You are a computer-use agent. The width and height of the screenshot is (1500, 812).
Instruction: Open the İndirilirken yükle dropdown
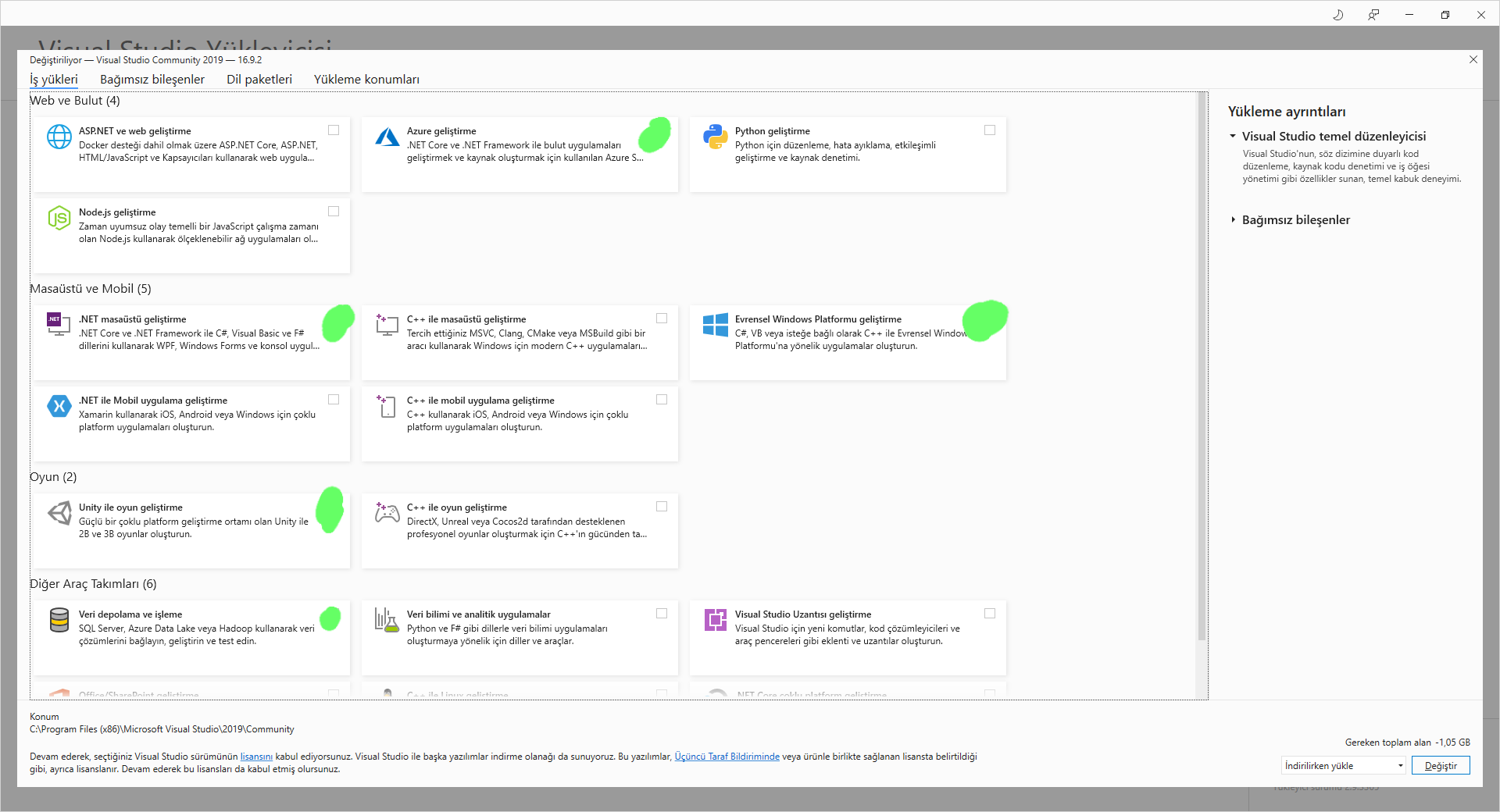(1344, 766)
